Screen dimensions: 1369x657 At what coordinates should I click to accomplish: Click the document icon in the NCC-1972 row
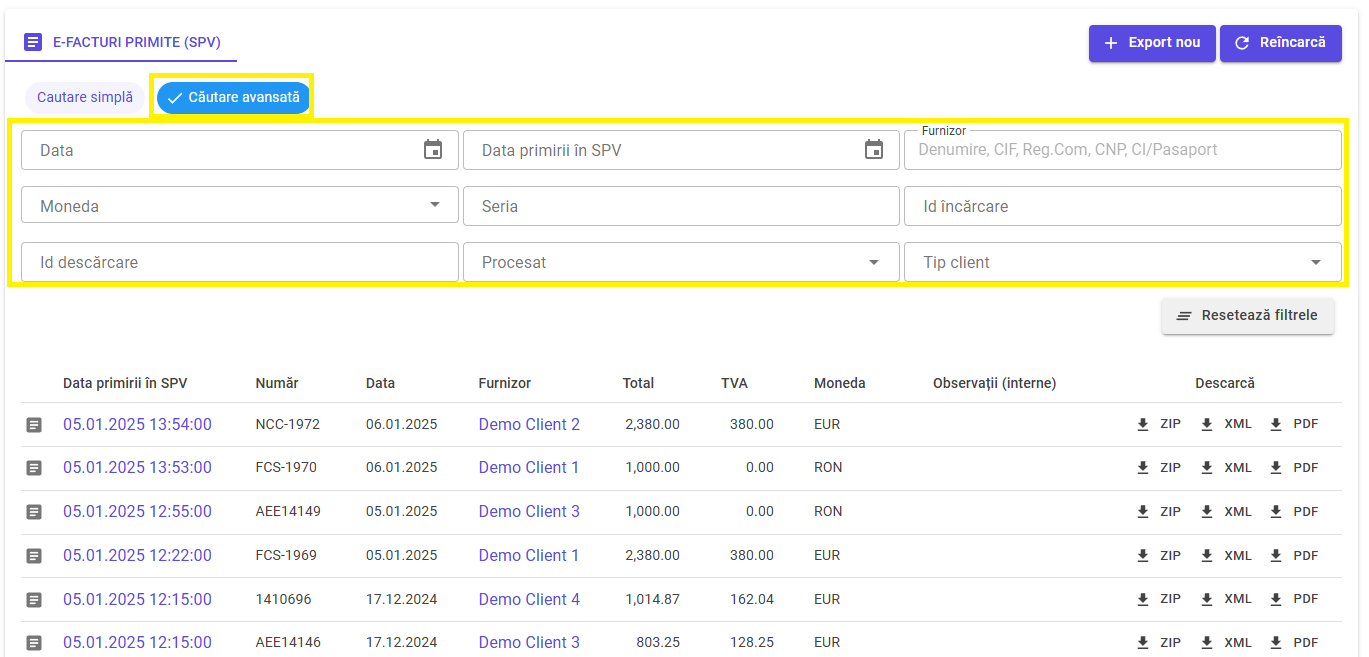tap(34, 425)
